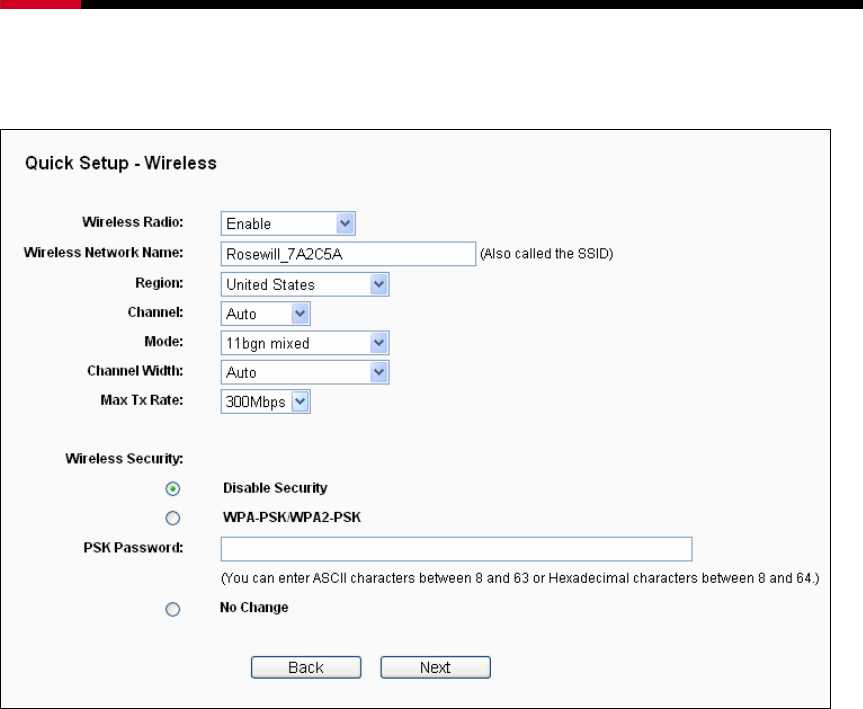Click the "Wireless Network Name:" label
This screenshot has height=709, width=863.
103,252
